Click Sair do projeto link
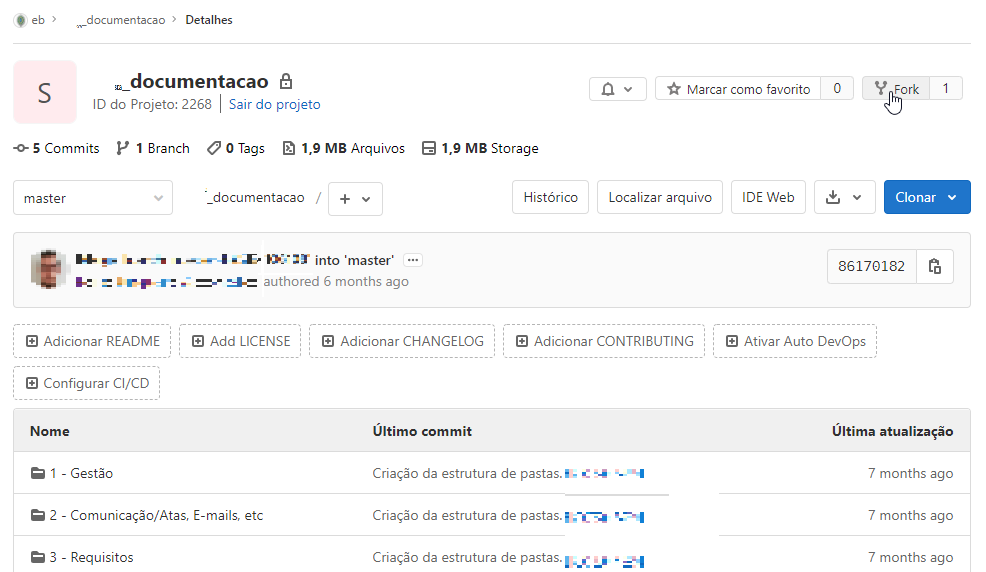This screenshot has height=572, width=986. (x=274, y=104)
